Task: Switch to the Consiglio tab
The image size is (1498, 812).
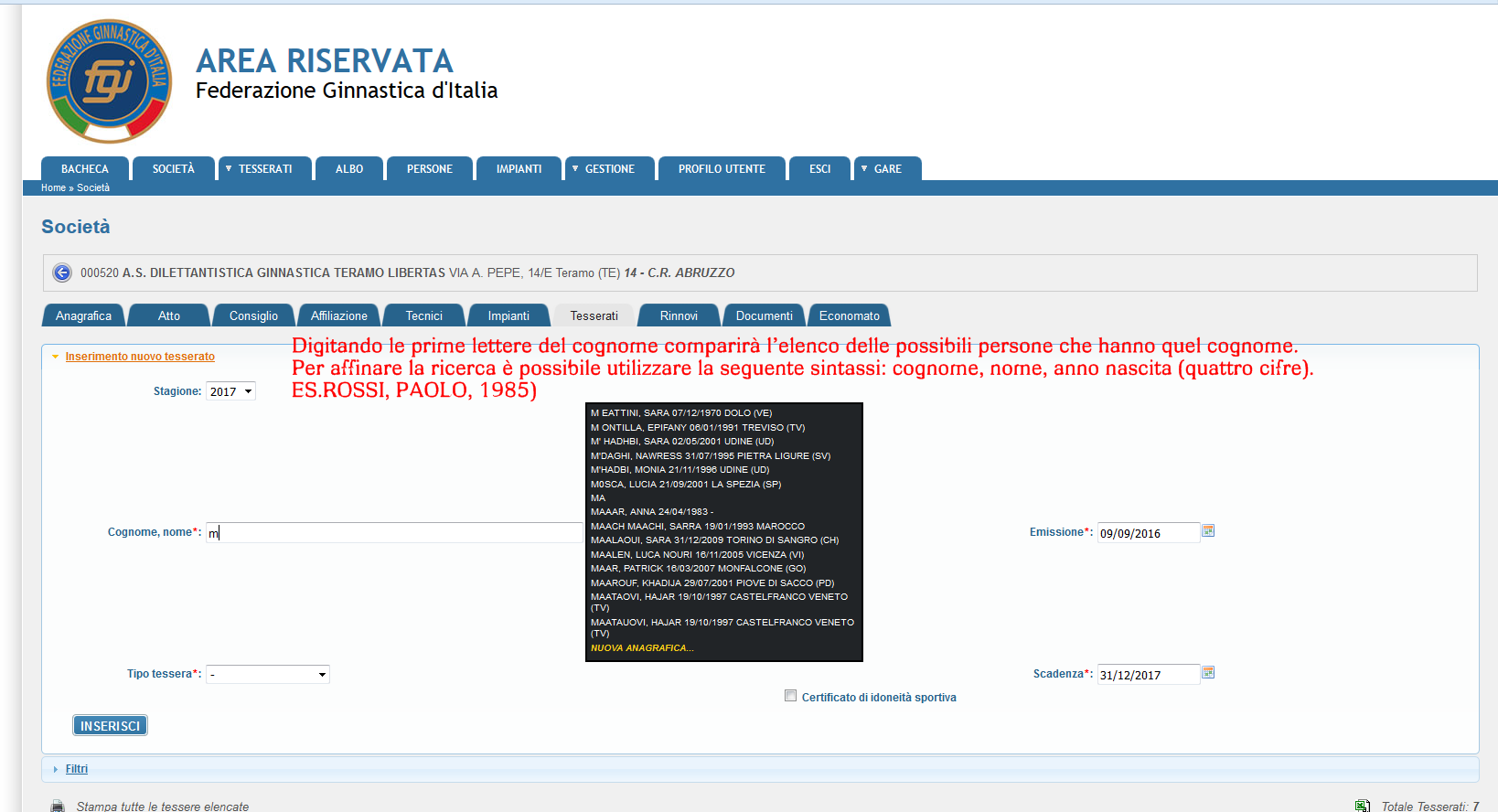Action: coord(253,315)
